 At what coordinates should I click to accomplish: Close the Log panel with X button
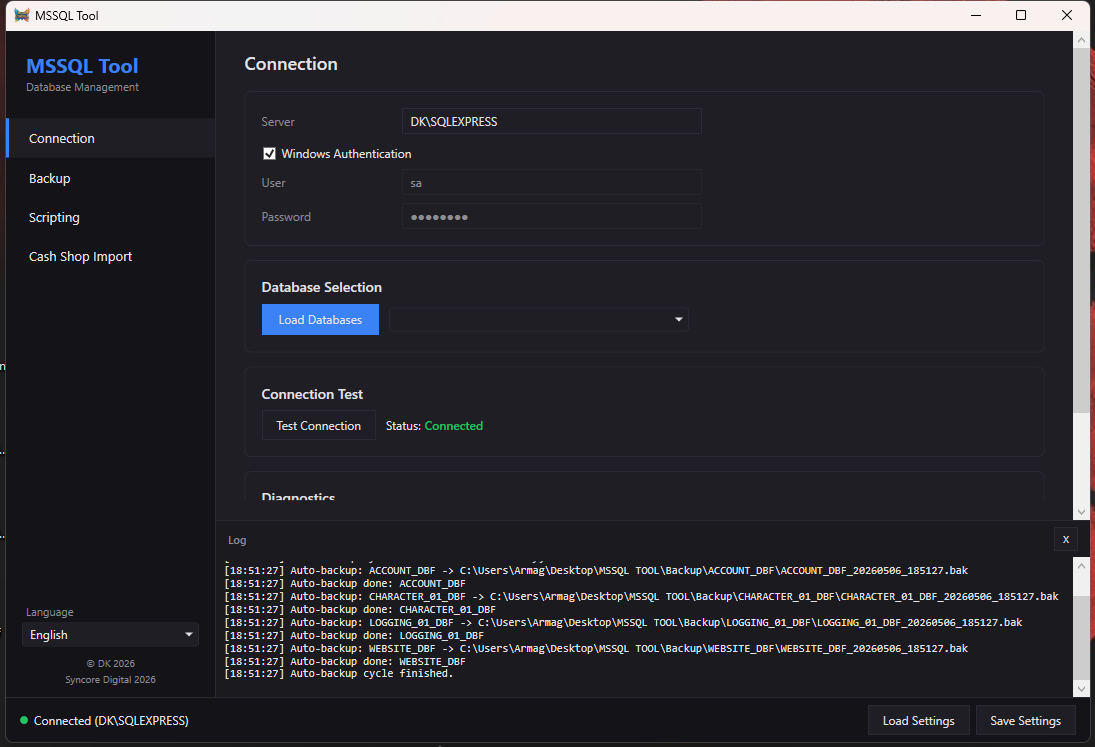click(1066, 539)
